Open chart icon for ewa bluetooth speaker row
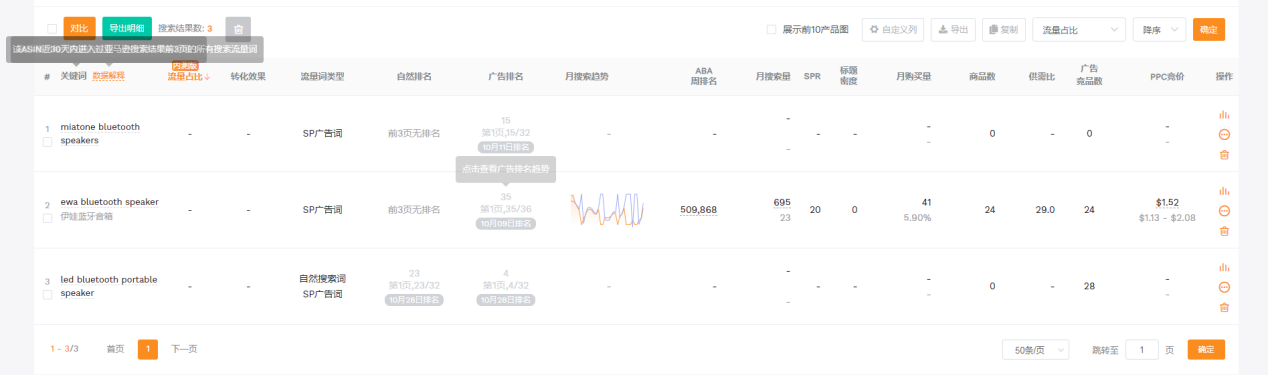This screenshot has width=1268, height=375. 1224,191
